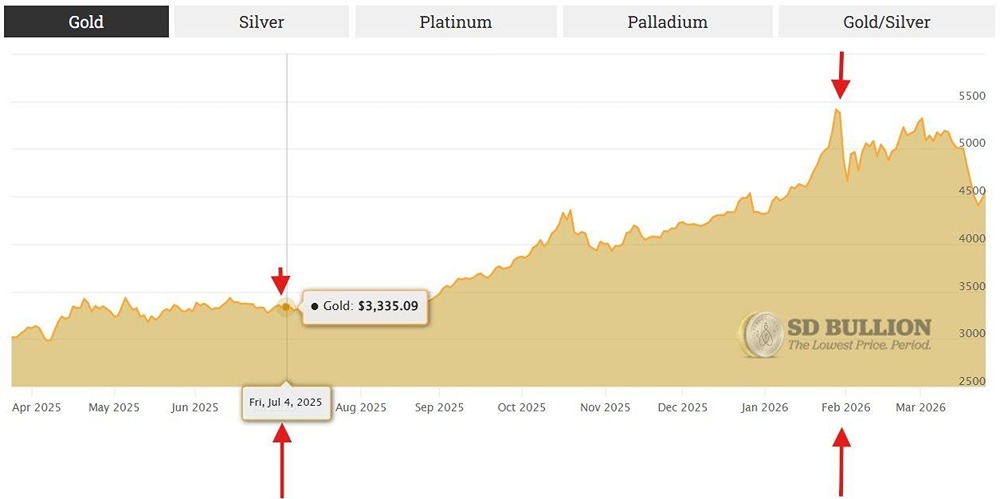Click the red up arrow under the Jul 4 date
The width and height of the screenshot is (1000, 499).
pos(282,458)
